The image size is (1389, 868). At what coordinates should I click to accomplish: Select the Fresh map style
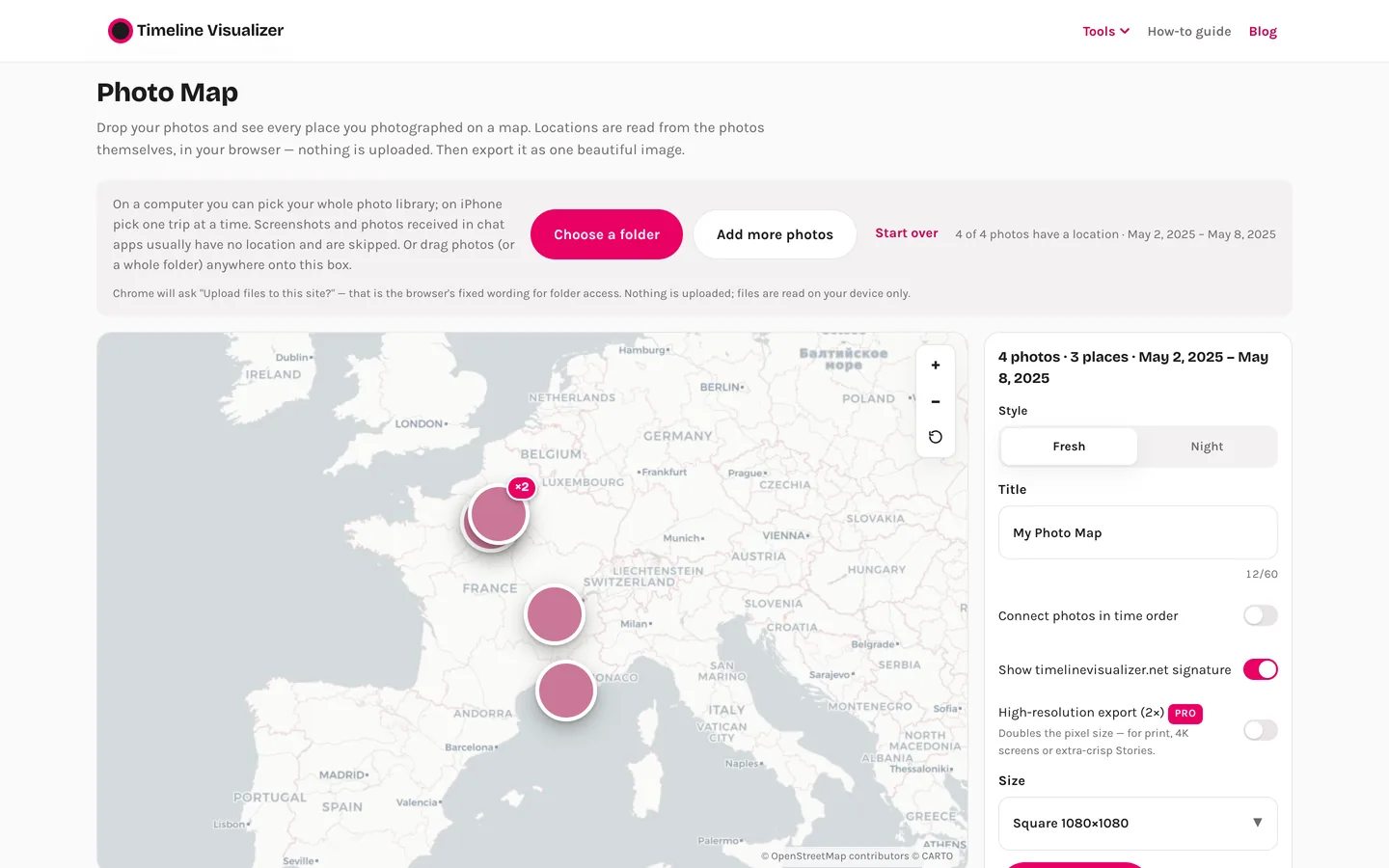[1069, 447]
